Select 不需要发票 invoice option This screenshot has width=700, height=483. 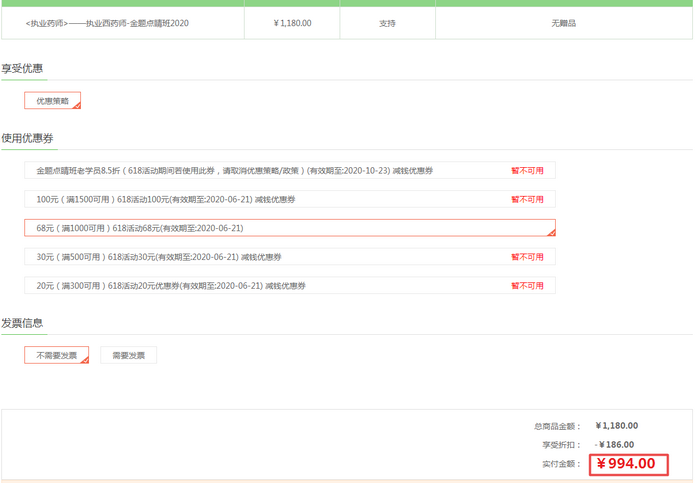tap(56, 355)
